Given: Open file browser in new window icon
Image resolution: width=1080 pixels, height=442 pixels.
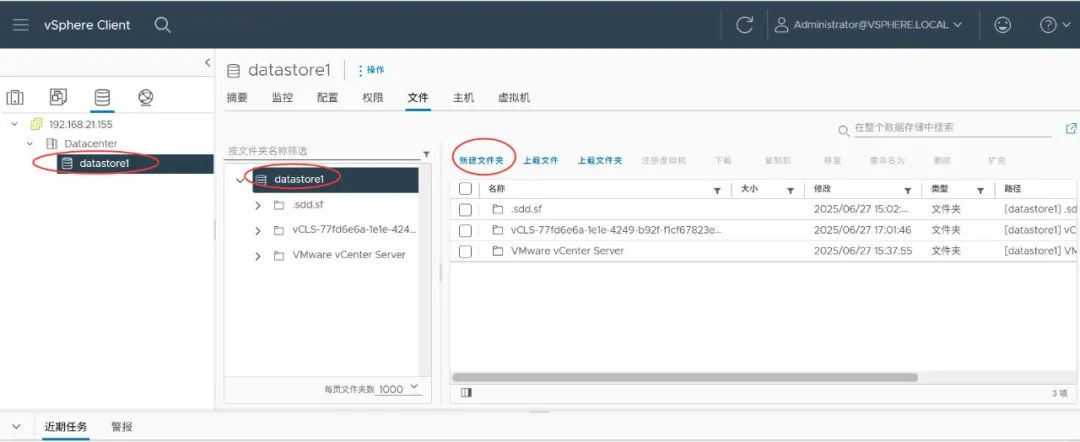Looking at the screenshot, I should click(x=1071, y=129).
